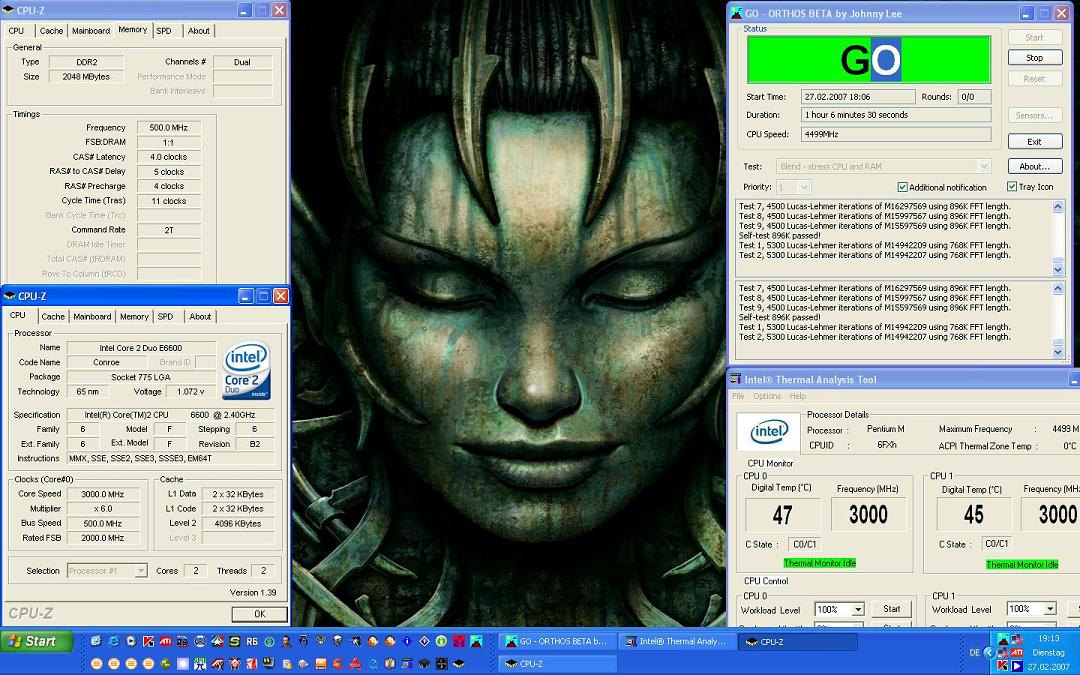Open the File menu in Intel Thermal Analysis Tool
The image size is (1080, 675).
point(738,396)
